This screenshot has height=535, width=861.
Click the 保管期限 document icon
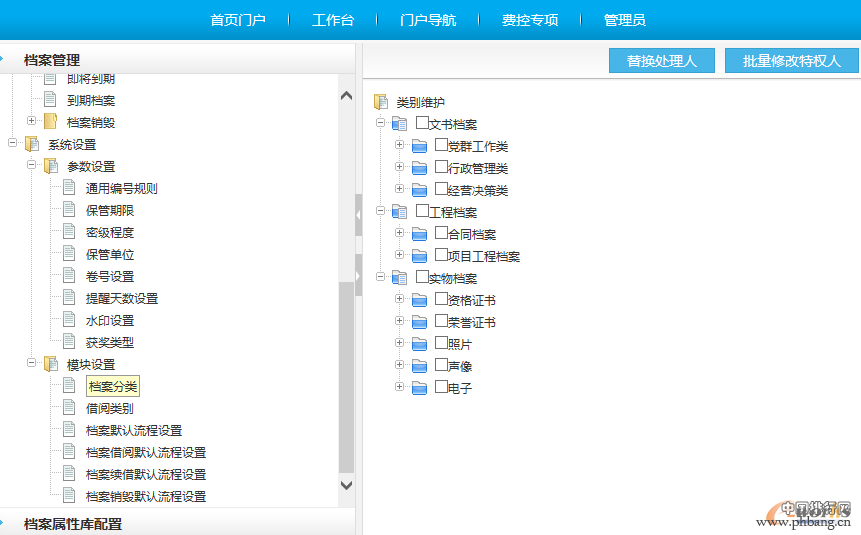click(x=69, y=210)
